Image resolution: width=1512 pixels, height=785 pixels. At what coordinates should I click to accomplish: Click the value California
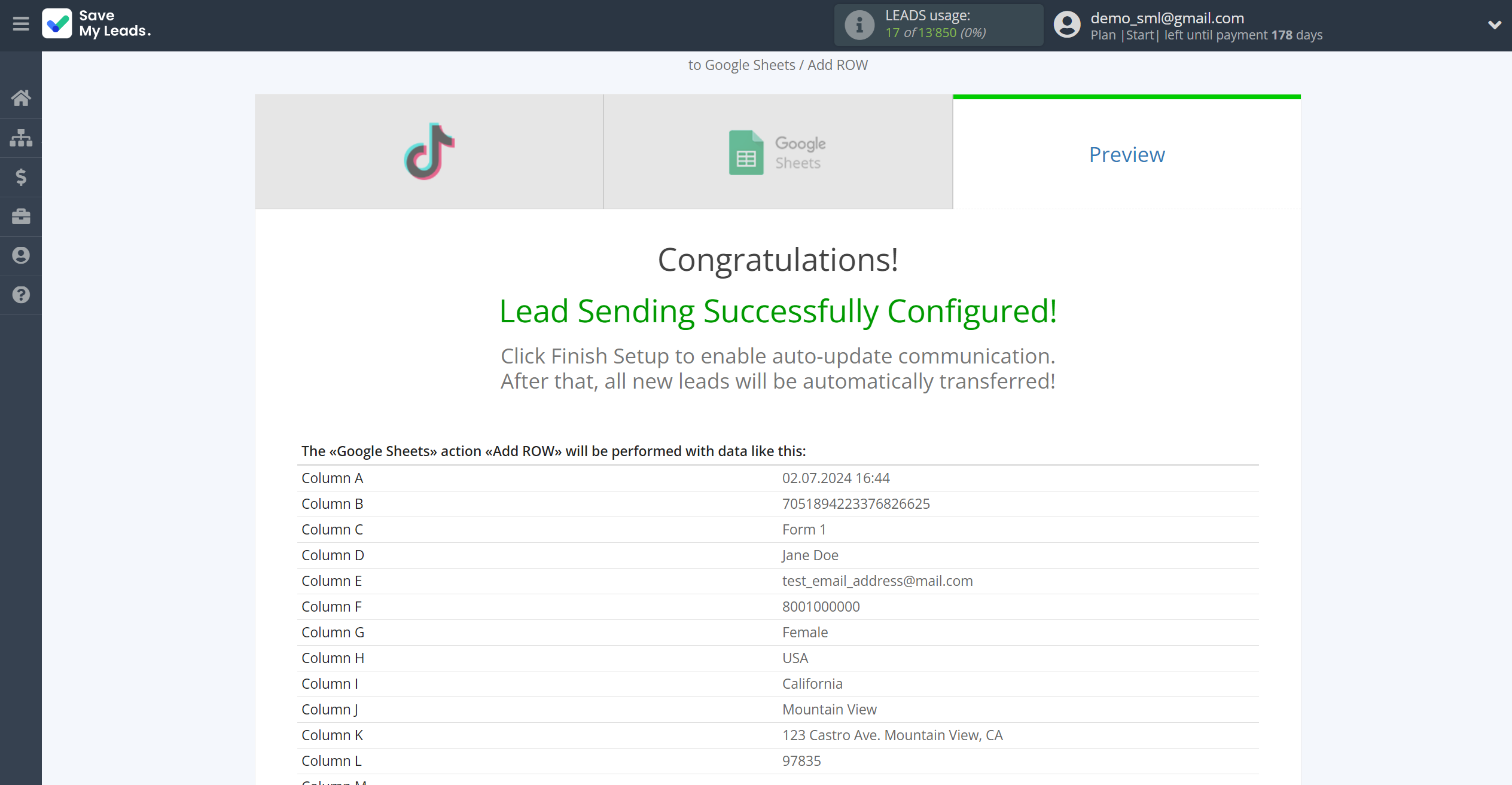coord(812,683)
